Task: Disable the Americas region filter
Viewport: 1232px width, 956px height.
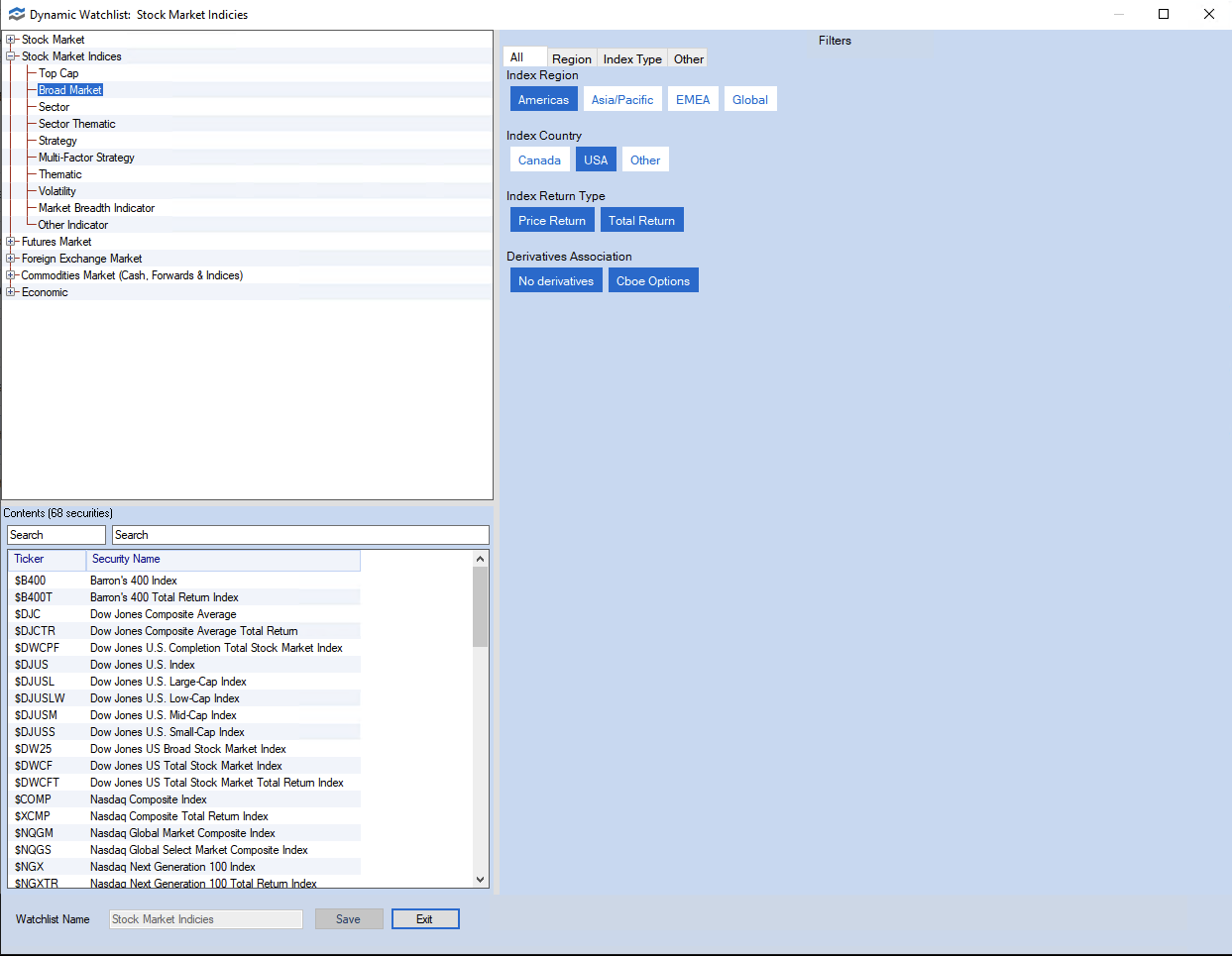Action: pyautogui.click(x=543, y=98)
